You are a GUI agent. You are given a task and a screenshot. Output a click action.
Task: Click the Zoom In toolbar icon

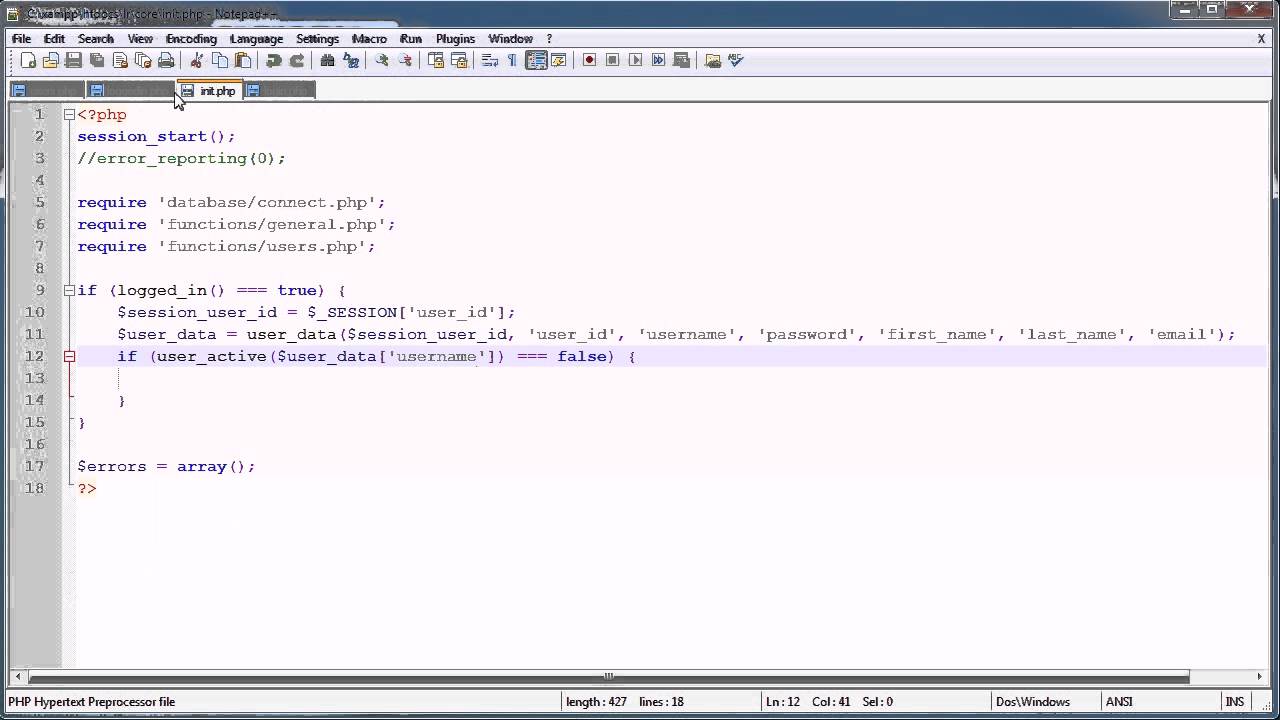[x=382, y=61]
